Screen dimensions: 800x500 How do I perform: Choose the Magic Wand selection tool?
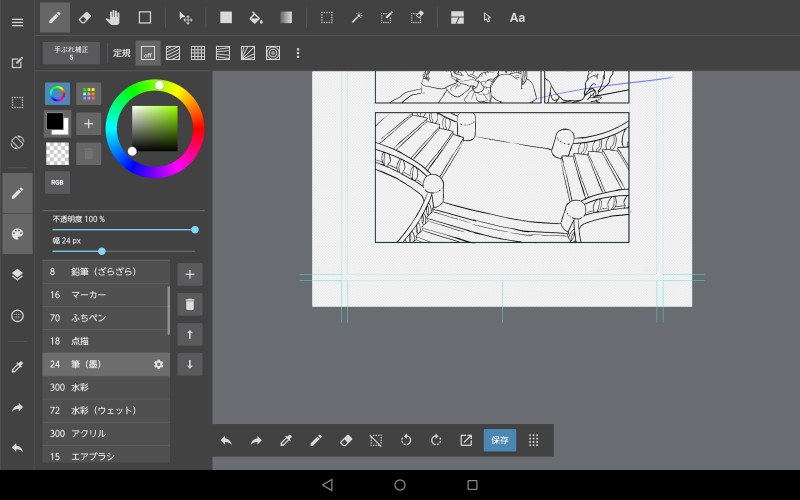[356, 17]
